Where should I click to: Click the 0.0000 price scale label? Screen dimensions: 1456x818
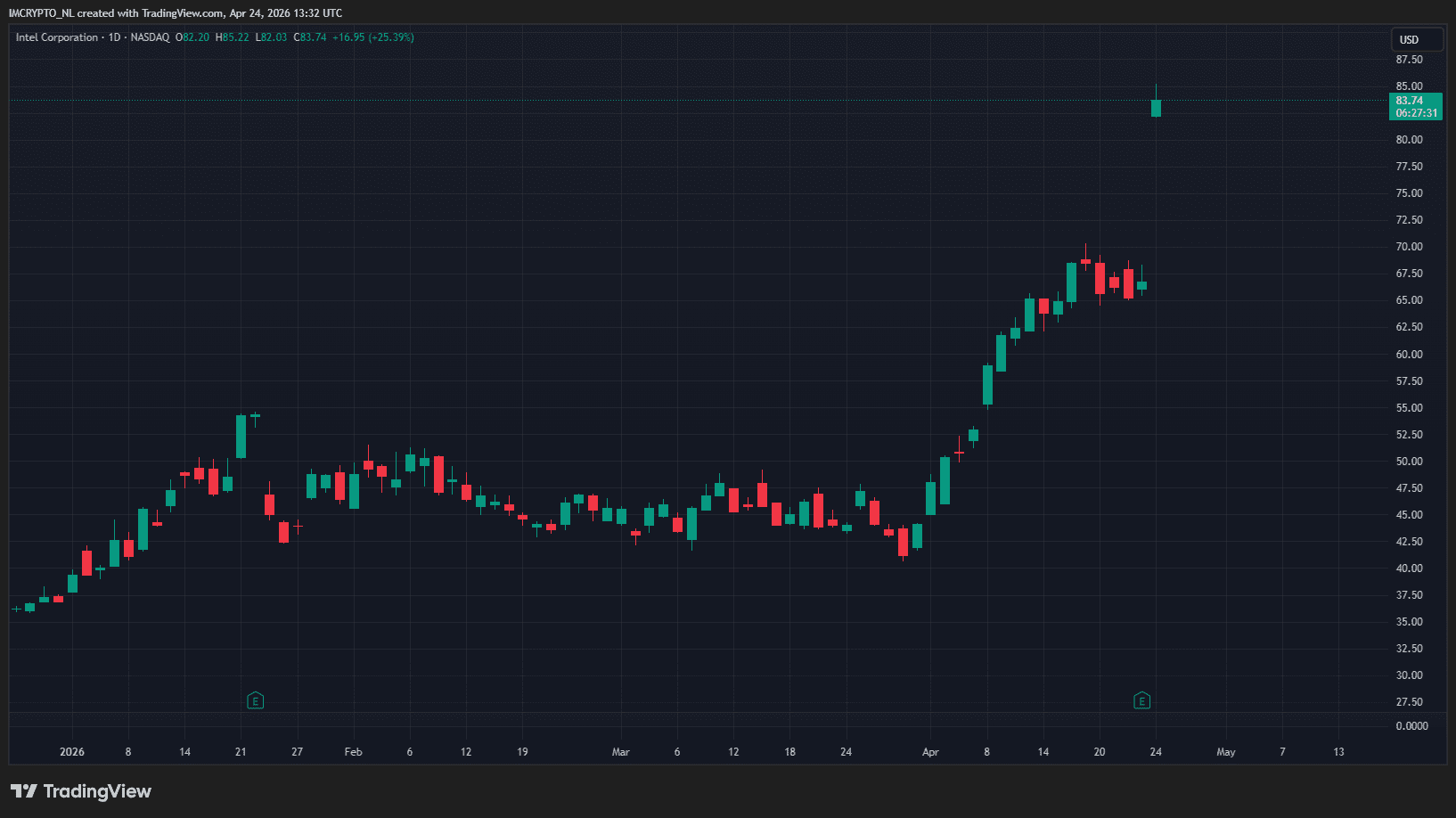pos(1411,726)
